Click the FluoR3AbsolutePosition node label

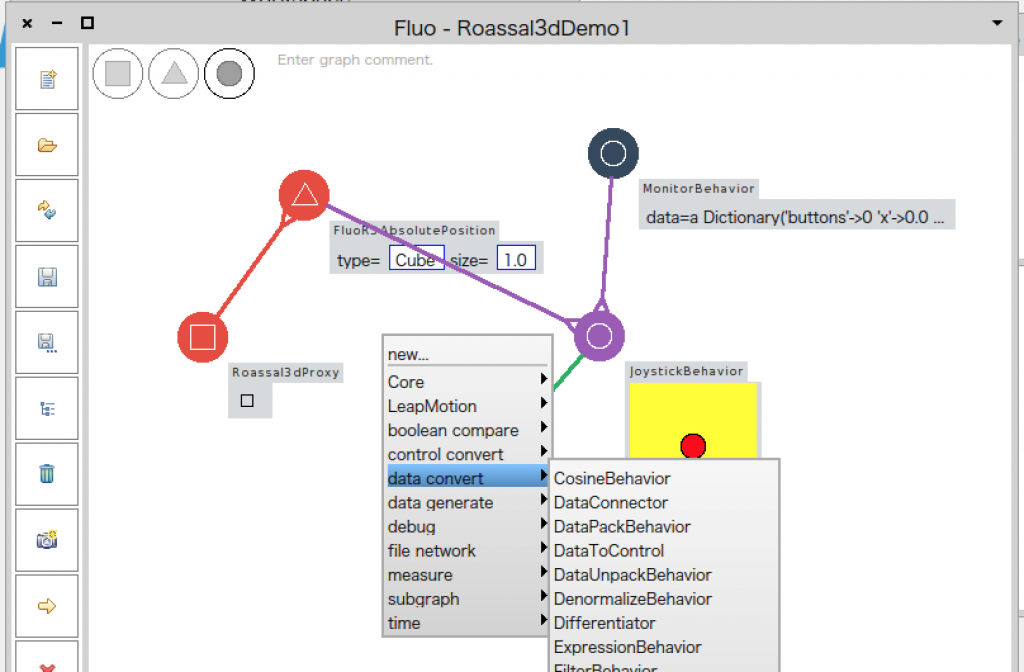tap(414, 230)
